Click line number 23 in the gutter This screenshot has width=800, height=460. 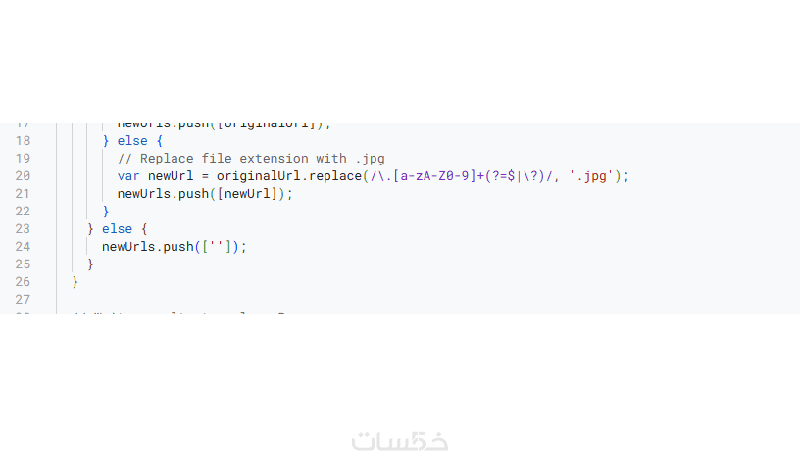click(22, 229)
